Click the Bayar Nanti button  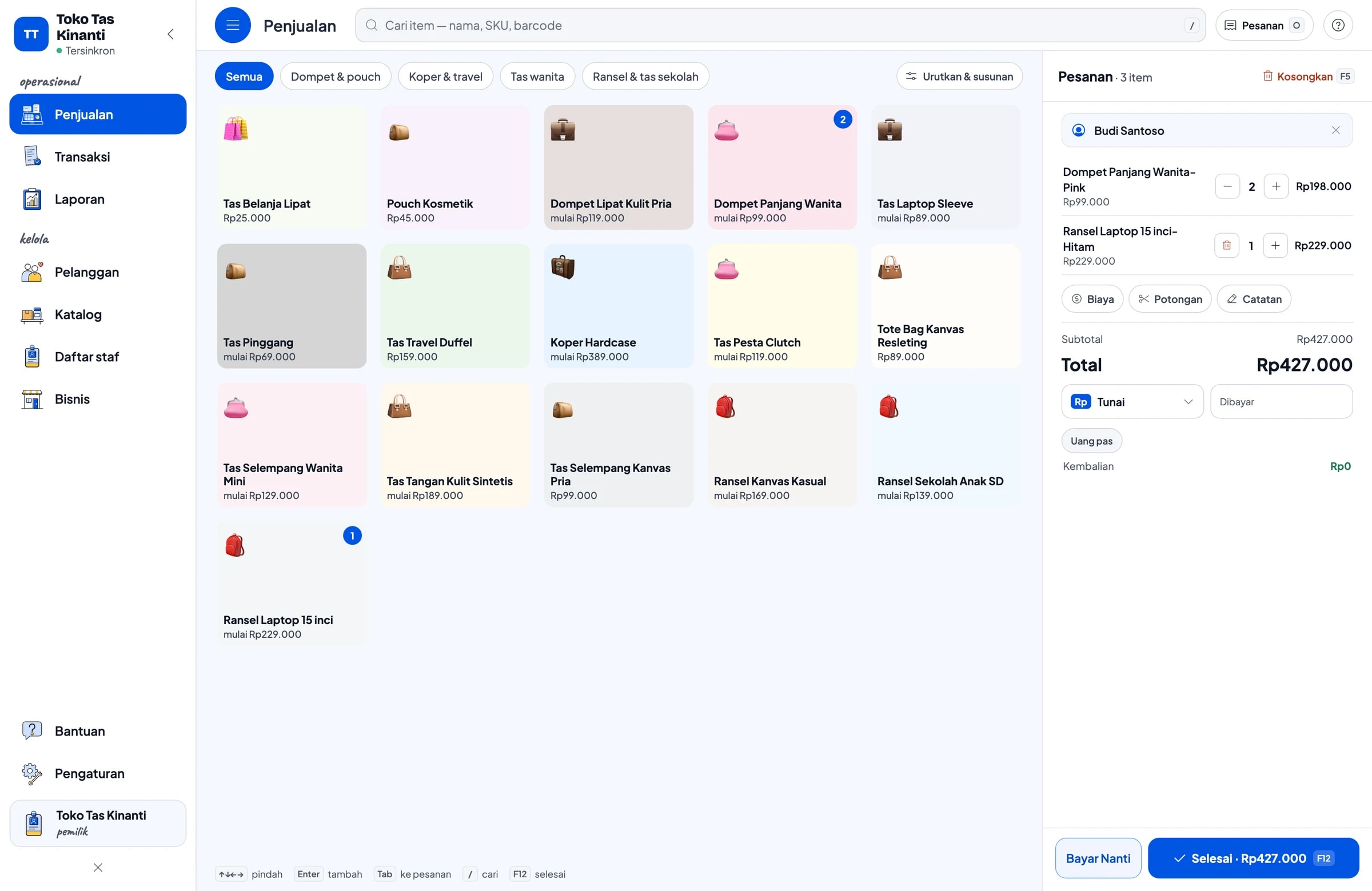pos(1098,858)
